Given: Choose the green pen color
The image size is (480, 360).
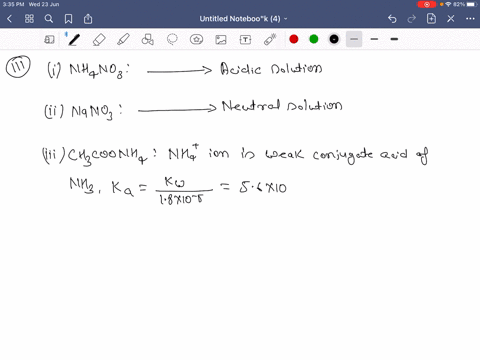Looking at the screenshot, I should [x=314, y=39].
